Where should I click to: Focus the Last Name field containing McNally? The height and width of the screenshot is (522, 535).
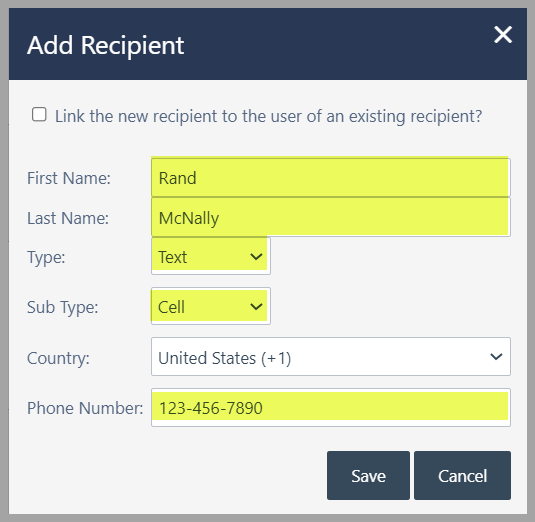[x=331, y=217]
